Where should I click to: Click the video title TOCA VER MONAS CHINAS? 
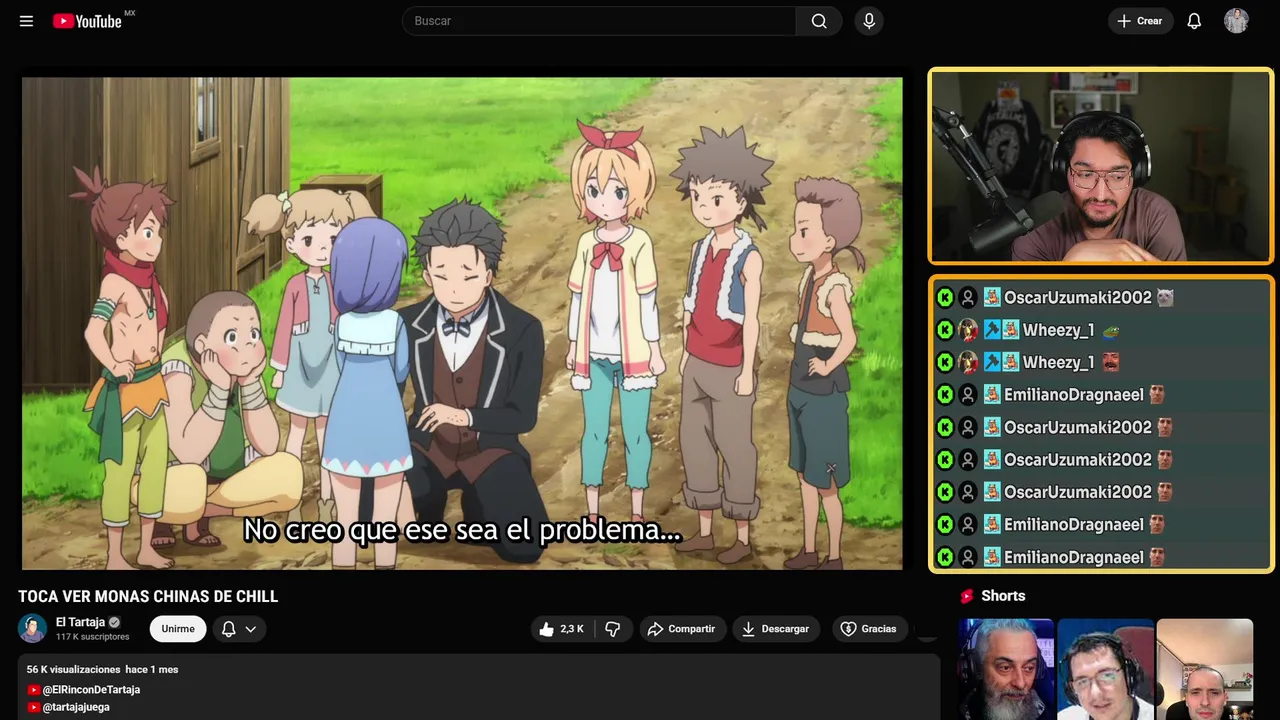point(148,597)
